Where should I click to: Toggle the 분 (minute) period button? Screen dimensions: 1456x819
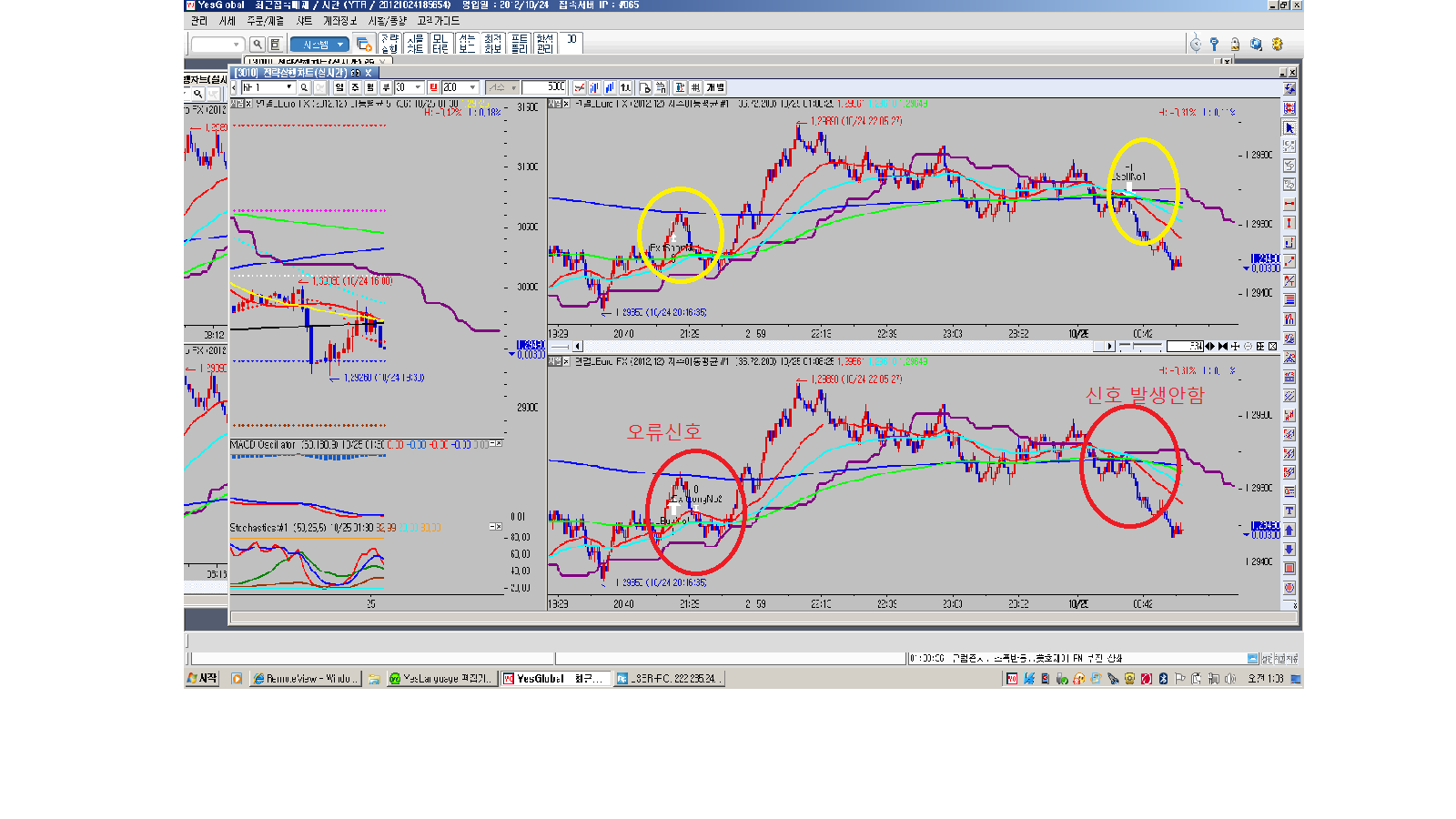coord(386,87)
